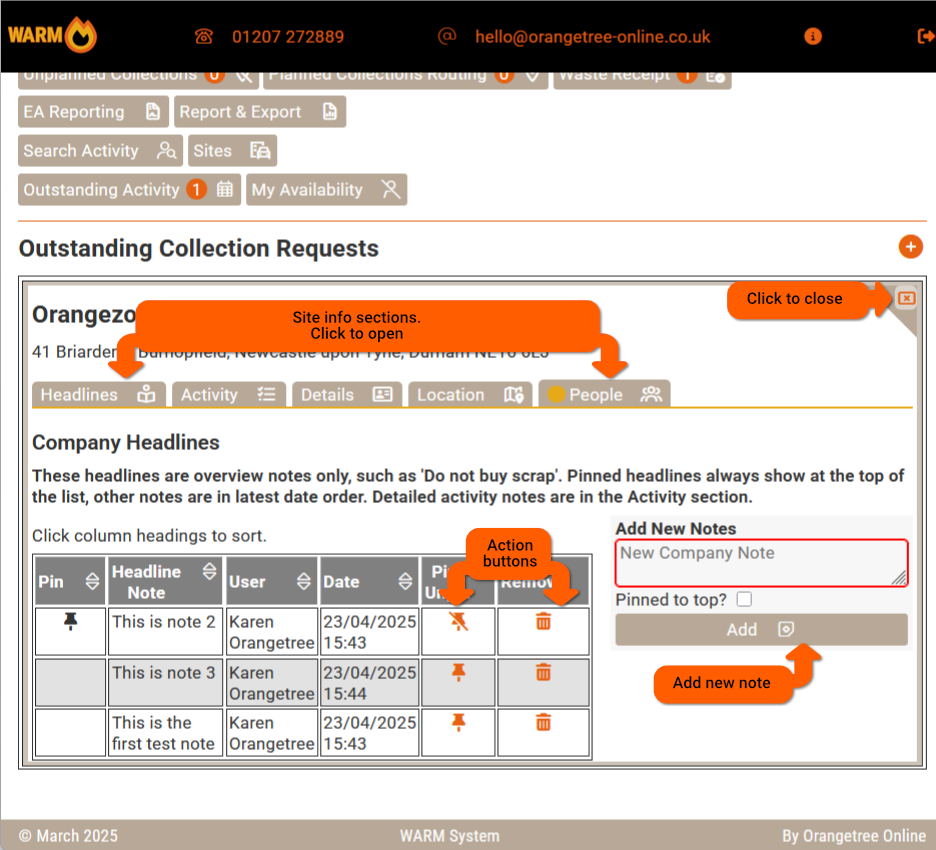Pin the 'This is the first test note' headline
This screenshot has width=936, height=850.
(x=459, y=722)
